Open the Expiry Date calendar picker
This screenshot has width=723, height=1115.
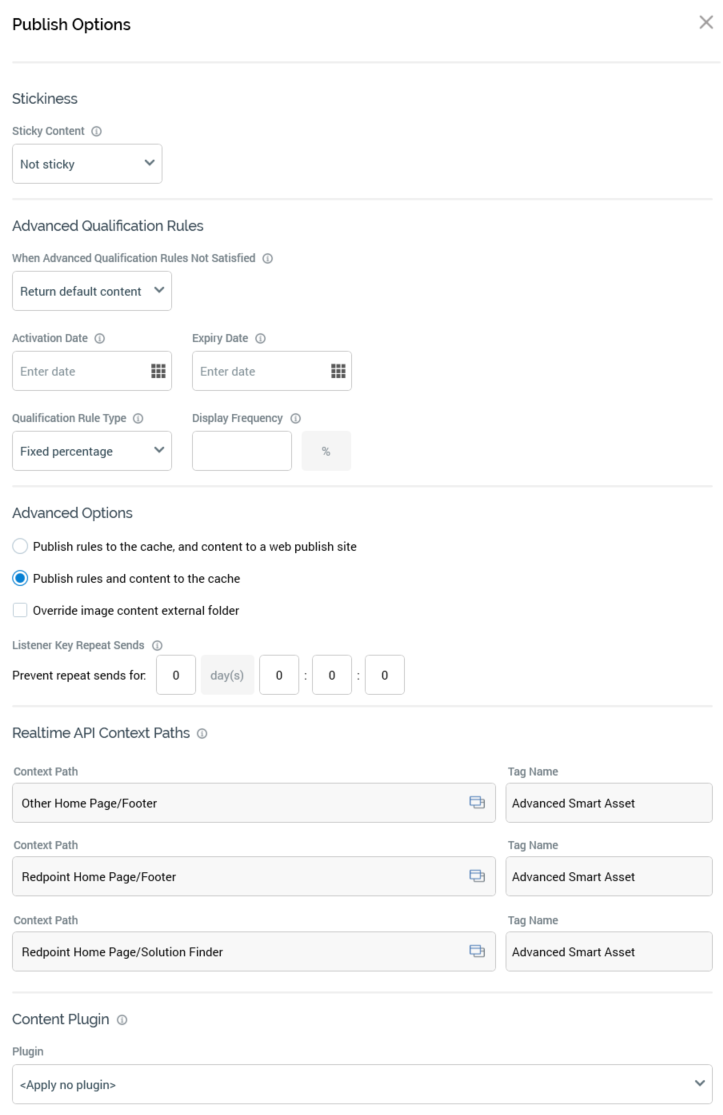[338, 371]
